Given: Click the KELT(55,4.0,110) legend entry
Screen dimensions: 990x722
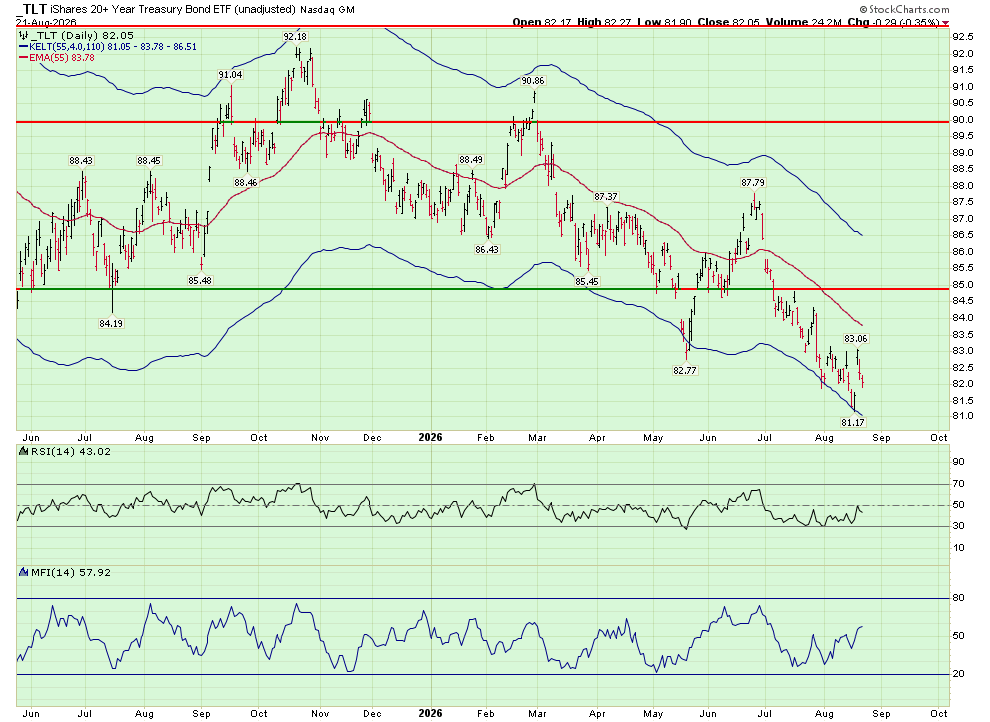Looking at the screenshot, I should (x=112, y=47).
